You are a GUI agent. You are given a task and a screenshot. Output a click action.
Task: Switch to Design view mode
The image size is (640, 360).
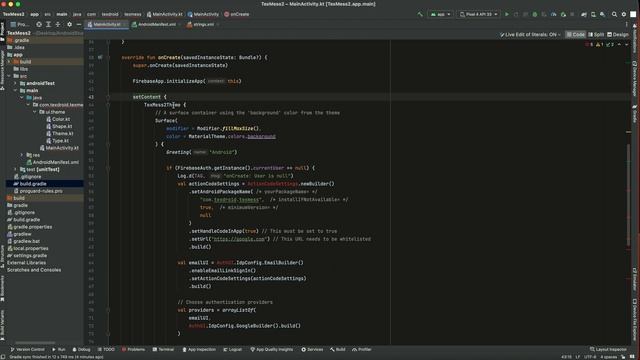click(618, 35)
